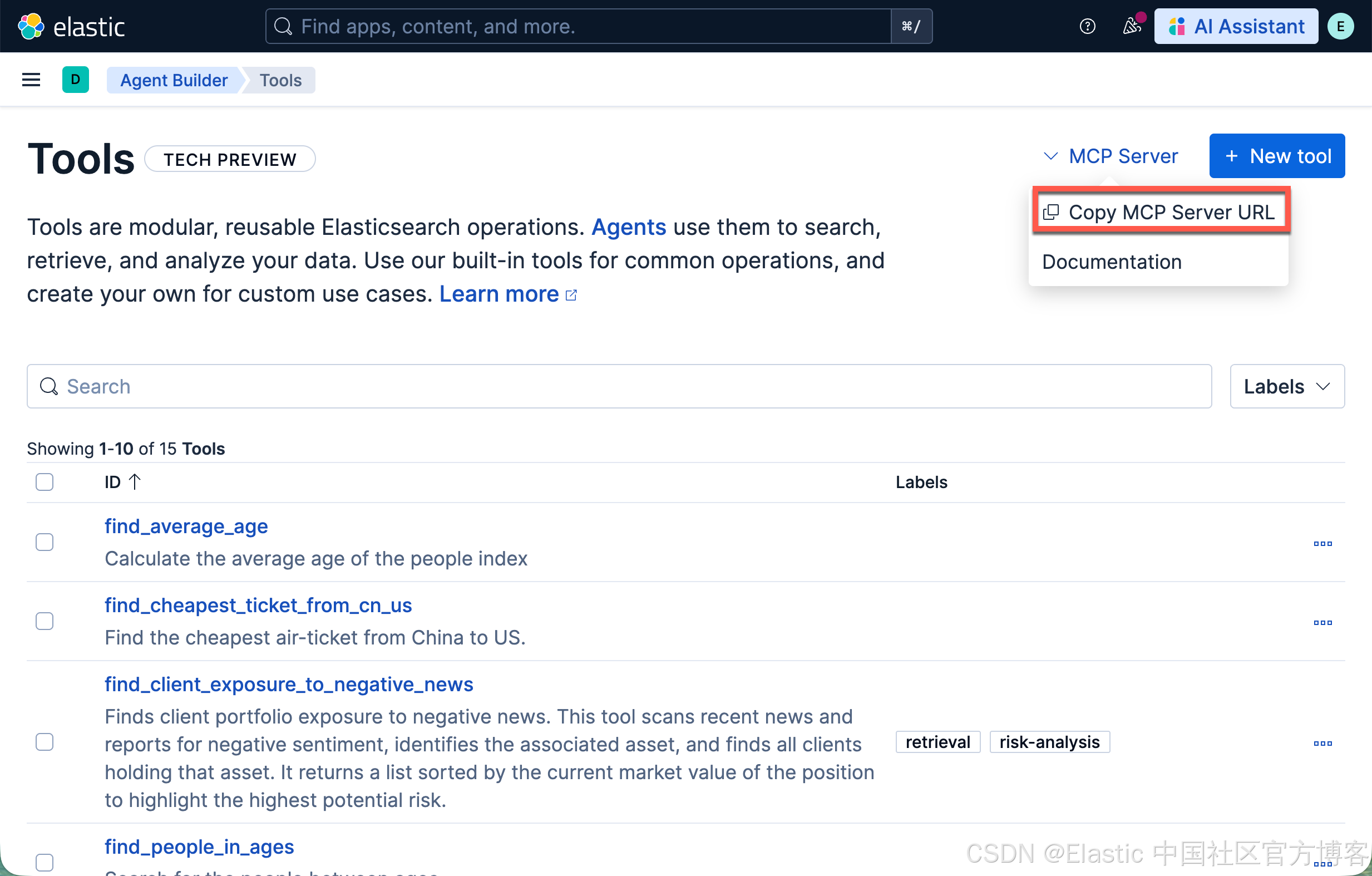The image size is (1372, 876).
Task: Tick the find_cheapest_ticket_from_cn_us checkbox
Action: (45, 621)
